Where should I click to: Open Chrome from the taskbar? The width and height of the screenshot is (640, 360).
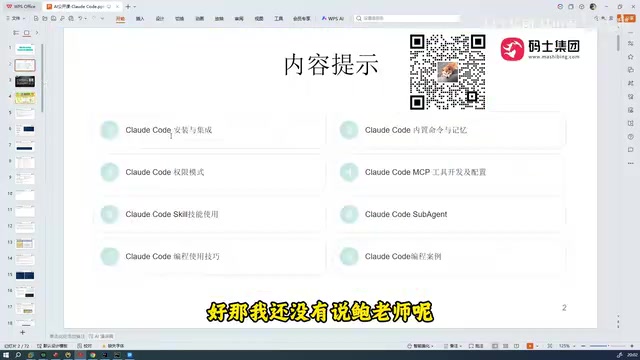(x=93, y=355)
